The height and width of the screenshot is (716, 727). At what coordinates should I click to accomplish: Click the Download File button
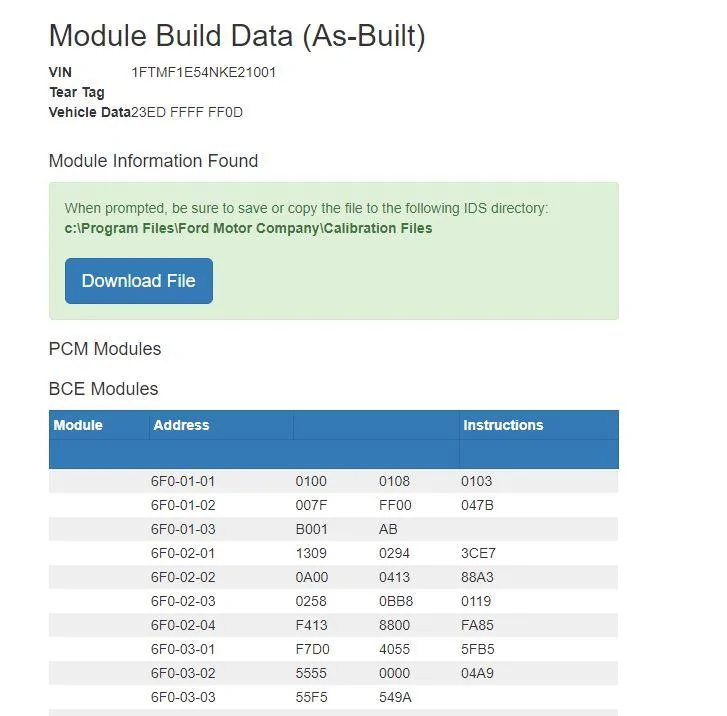[x=139, y=281]
